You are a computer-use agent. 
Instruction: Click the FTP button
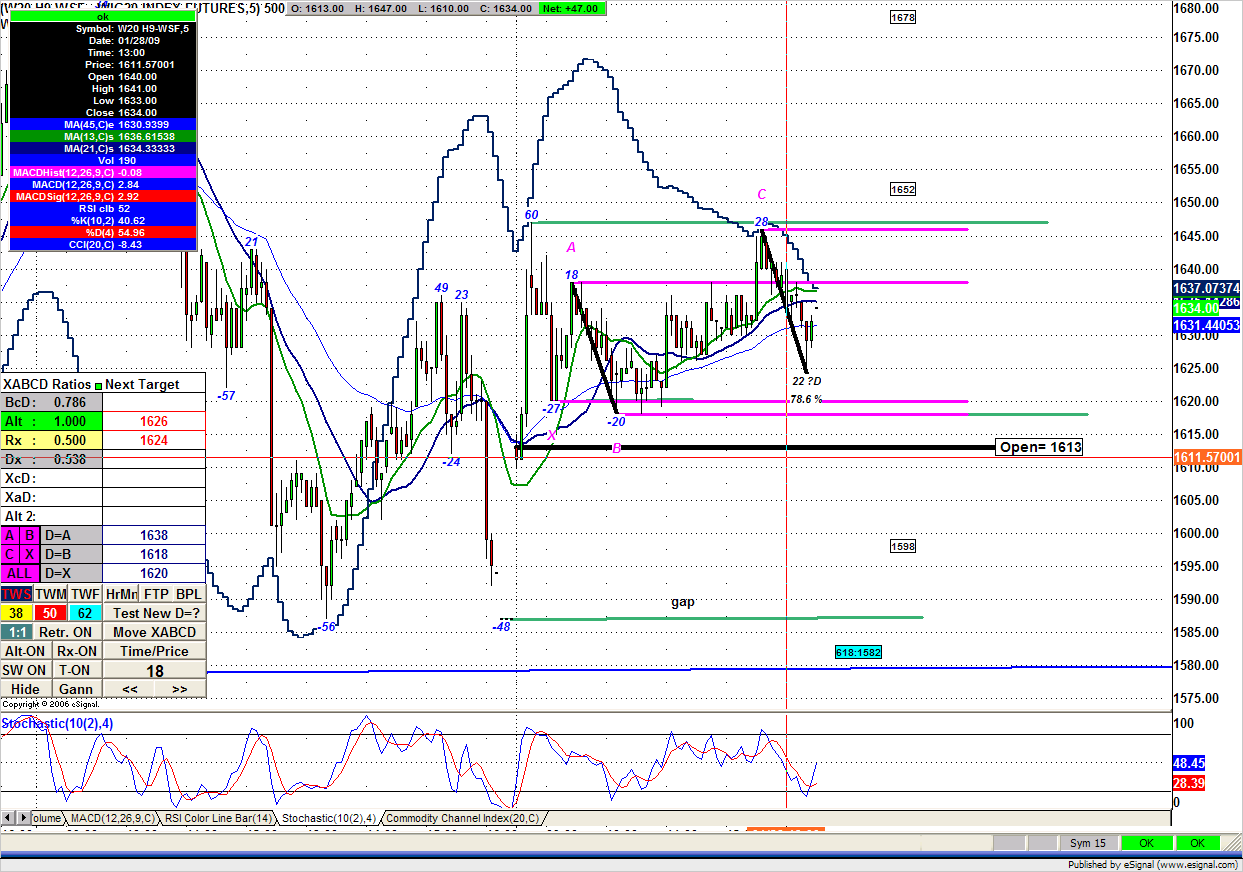[157, 594]
